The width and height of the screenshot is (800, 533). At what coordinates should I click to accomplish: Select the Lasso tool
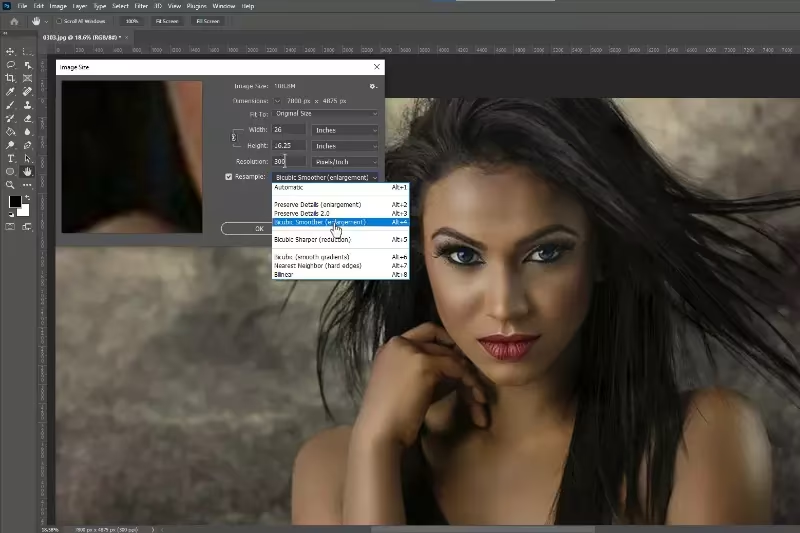[10, 65]
